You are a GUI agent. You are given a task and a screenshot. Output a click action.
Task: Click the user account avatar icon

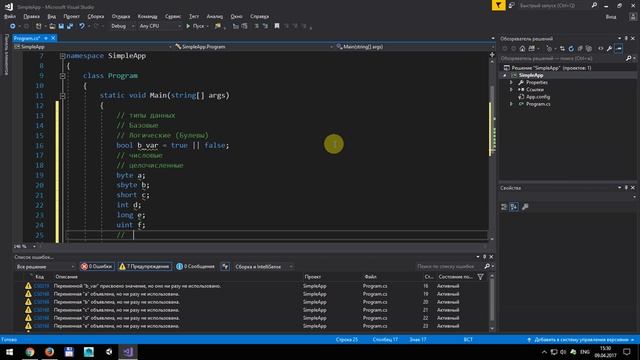click(633, 17)
